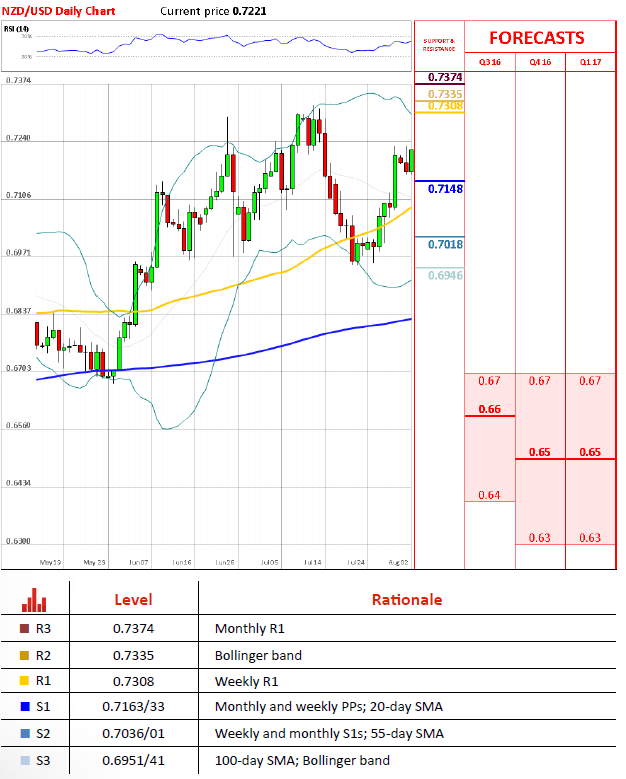Click the pale 0.6946 support label

(x=445, y=275)
